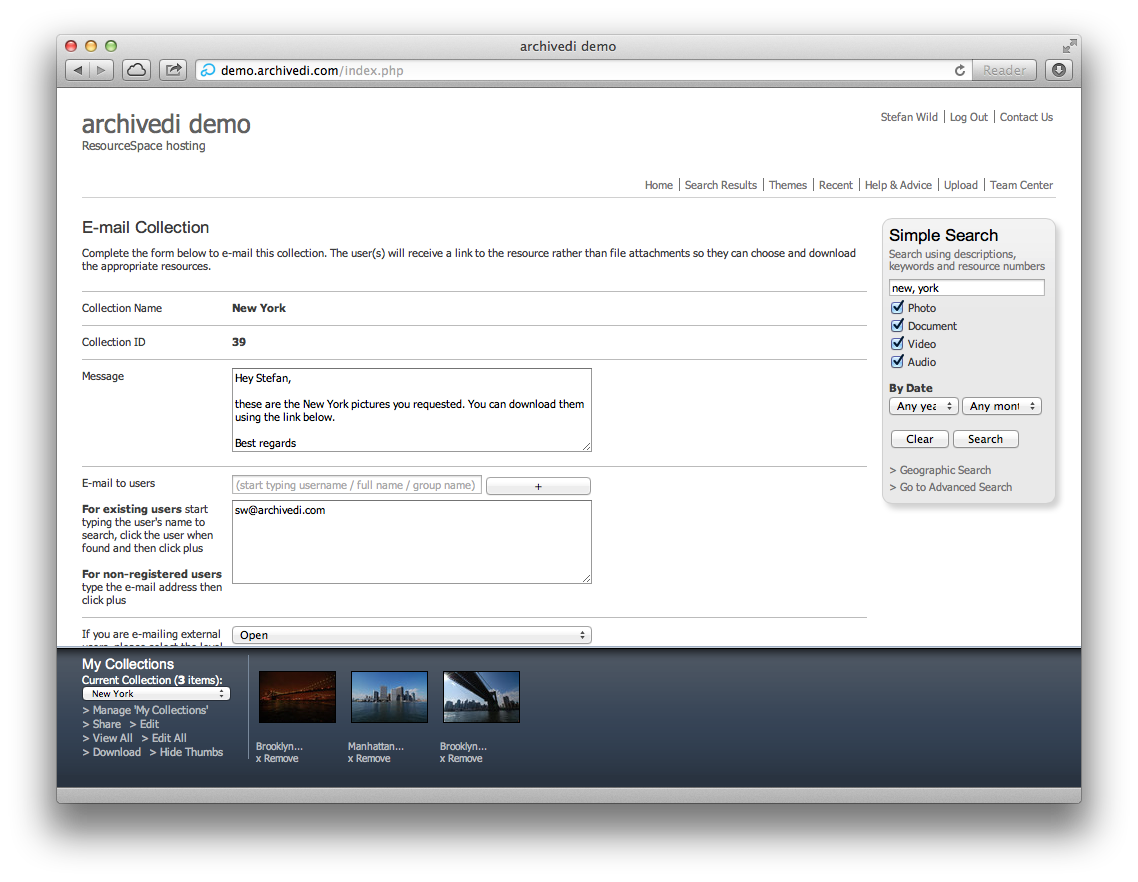Click the Share link in My Collections
Screen dimensions: 1138x882
pyautogui.click(x=107, y=724)
